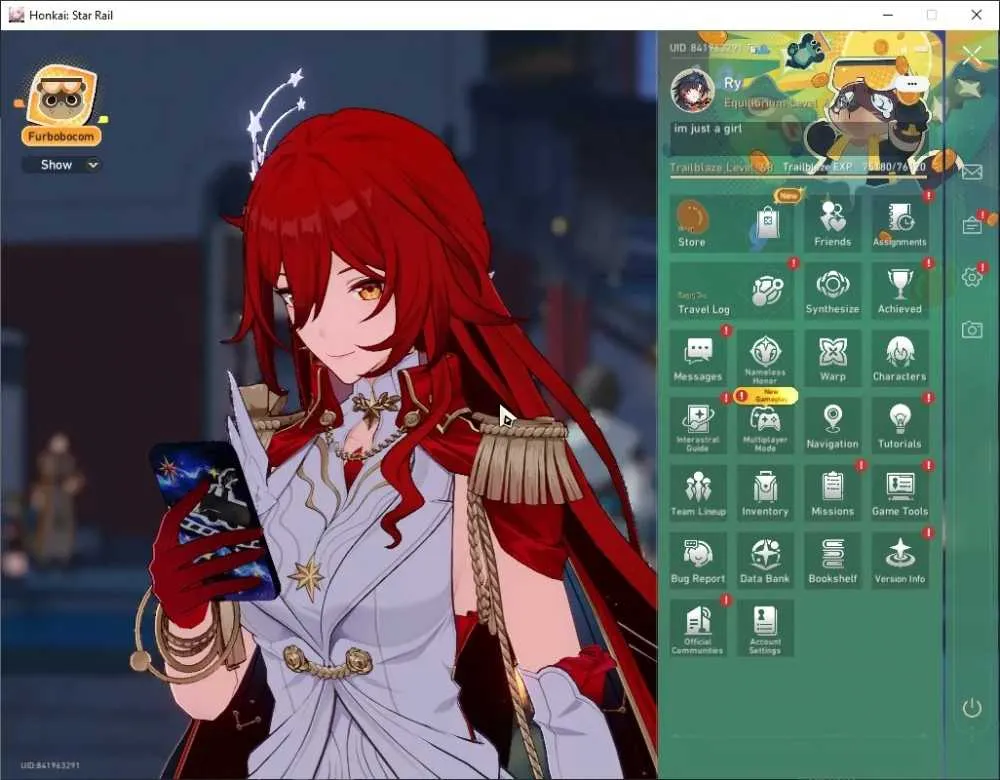The width and height of the screenshot is (1000, 780).
Task: Open the Friends menu
Action: pos(832,223)
